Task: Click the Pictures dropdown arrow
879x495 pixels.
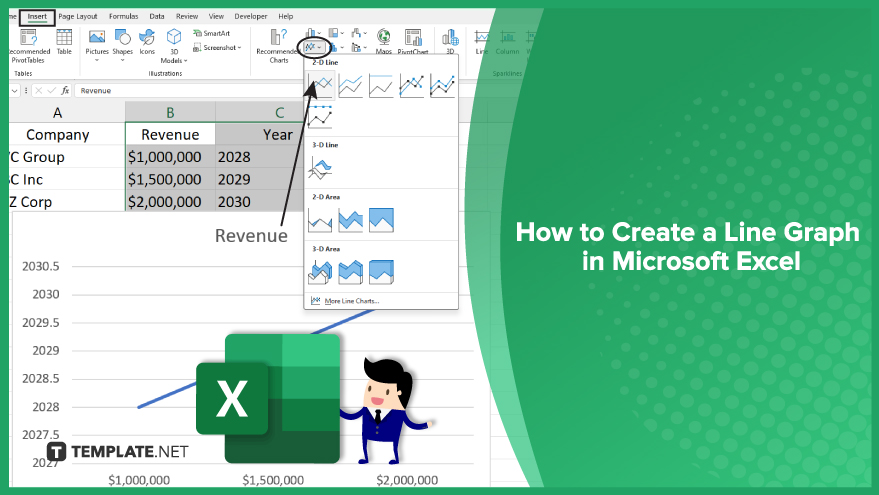Action: pyautogui.click(x=96, y=60)
